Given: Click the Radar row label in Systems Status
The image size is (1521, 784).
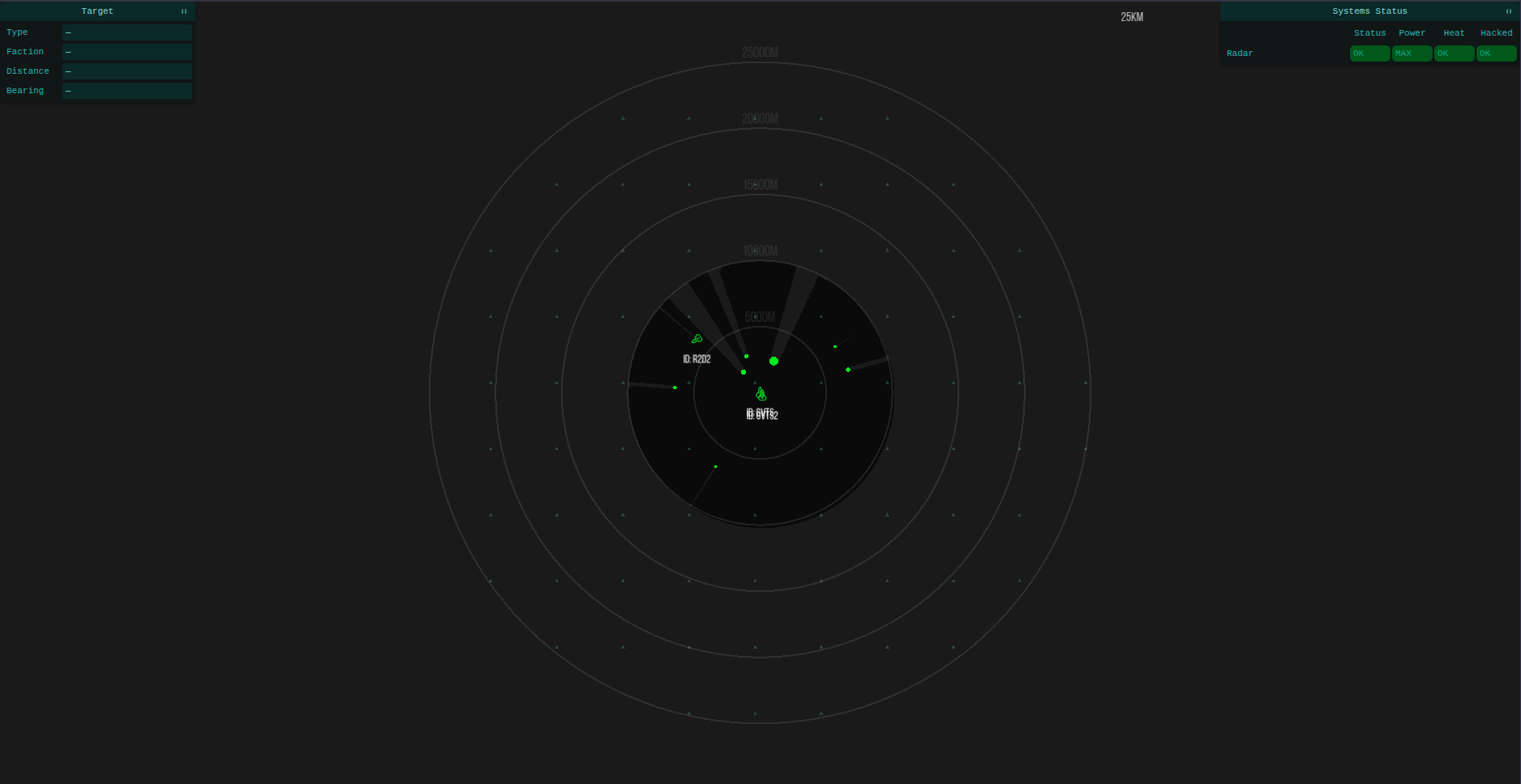Looking at the screenshot, I should tap(1240, 53).
